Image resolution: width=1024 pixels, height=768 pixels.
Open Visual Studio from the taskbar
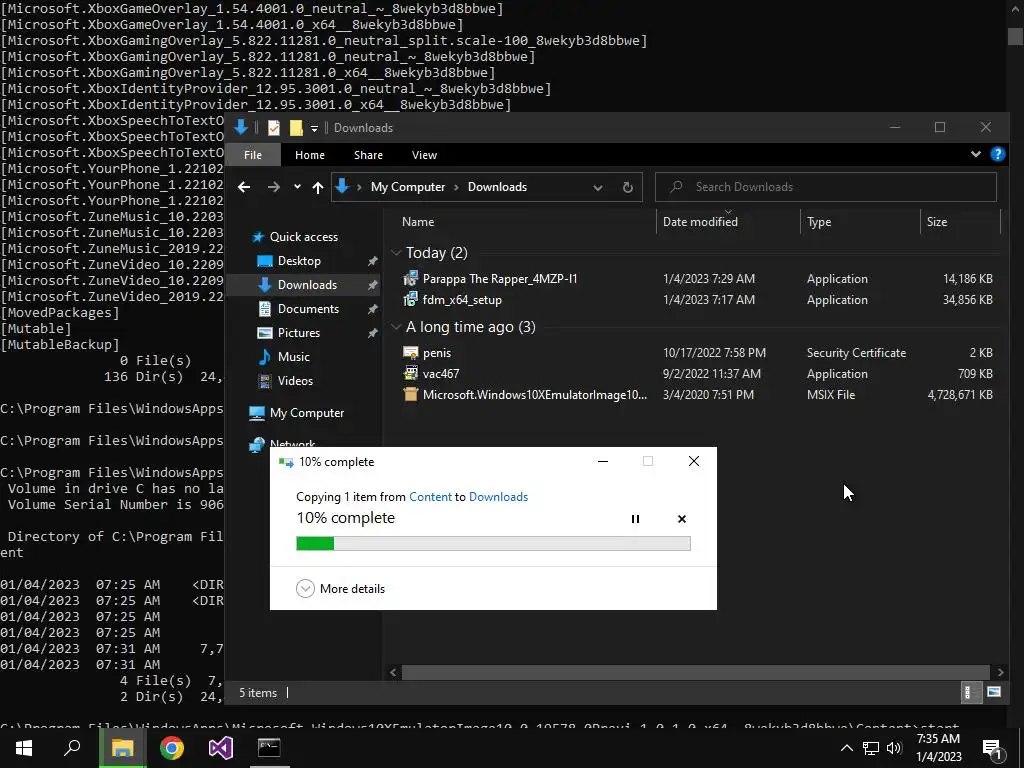pyautogui.click(x=221, y=748)
